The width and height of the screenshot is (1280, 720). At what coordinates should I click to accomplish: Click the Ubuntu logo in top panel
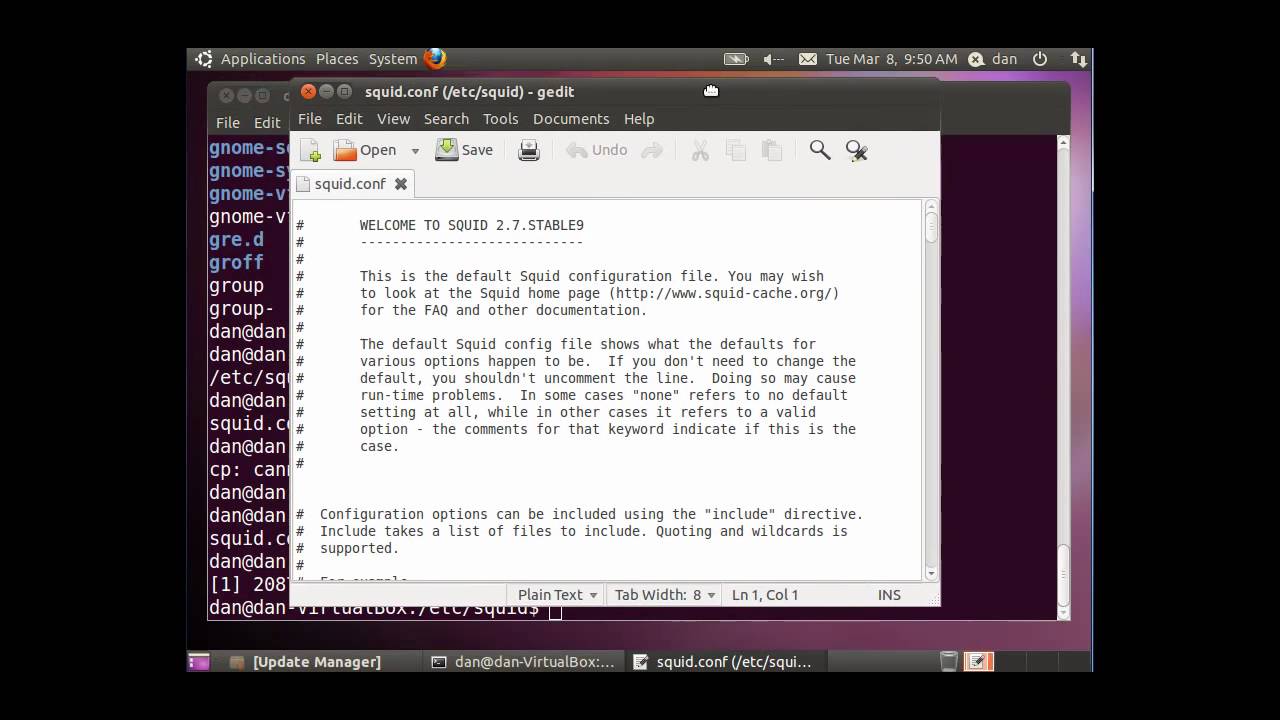204,59
